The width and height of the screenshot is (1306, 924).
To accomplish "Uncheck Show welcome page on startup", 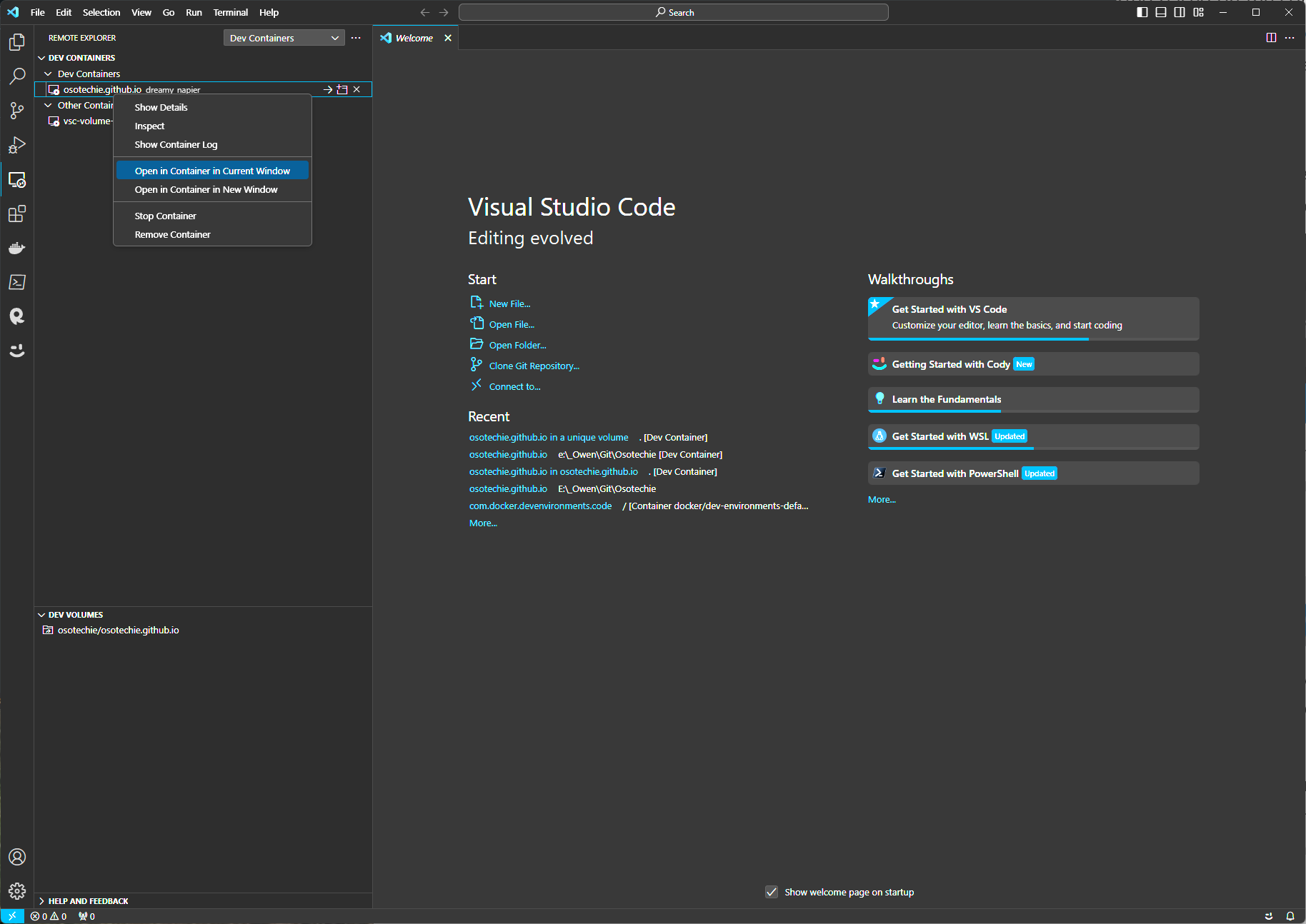I will [x=772, y=892].
